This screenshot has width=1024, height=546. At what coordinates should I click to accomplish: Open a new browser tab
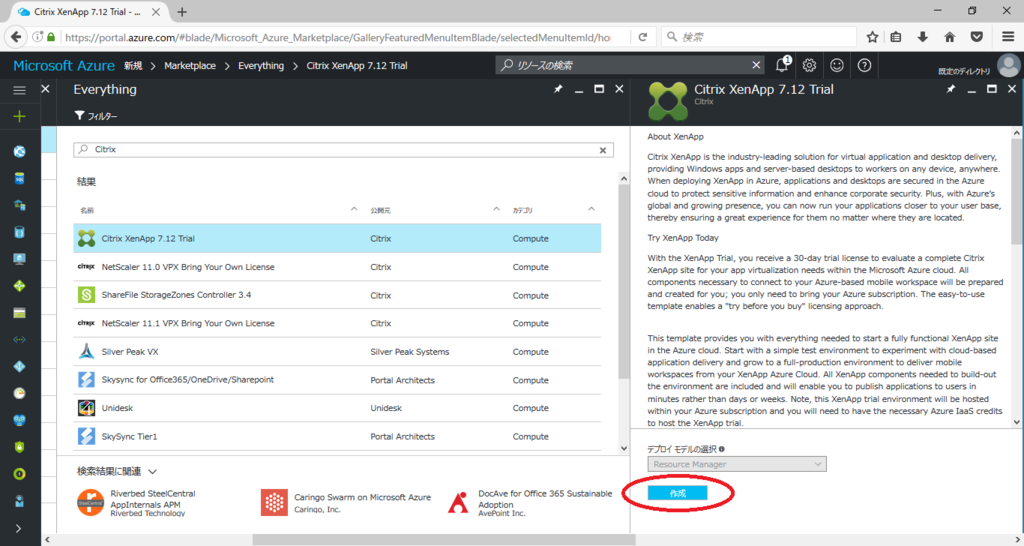coord(182,12)
